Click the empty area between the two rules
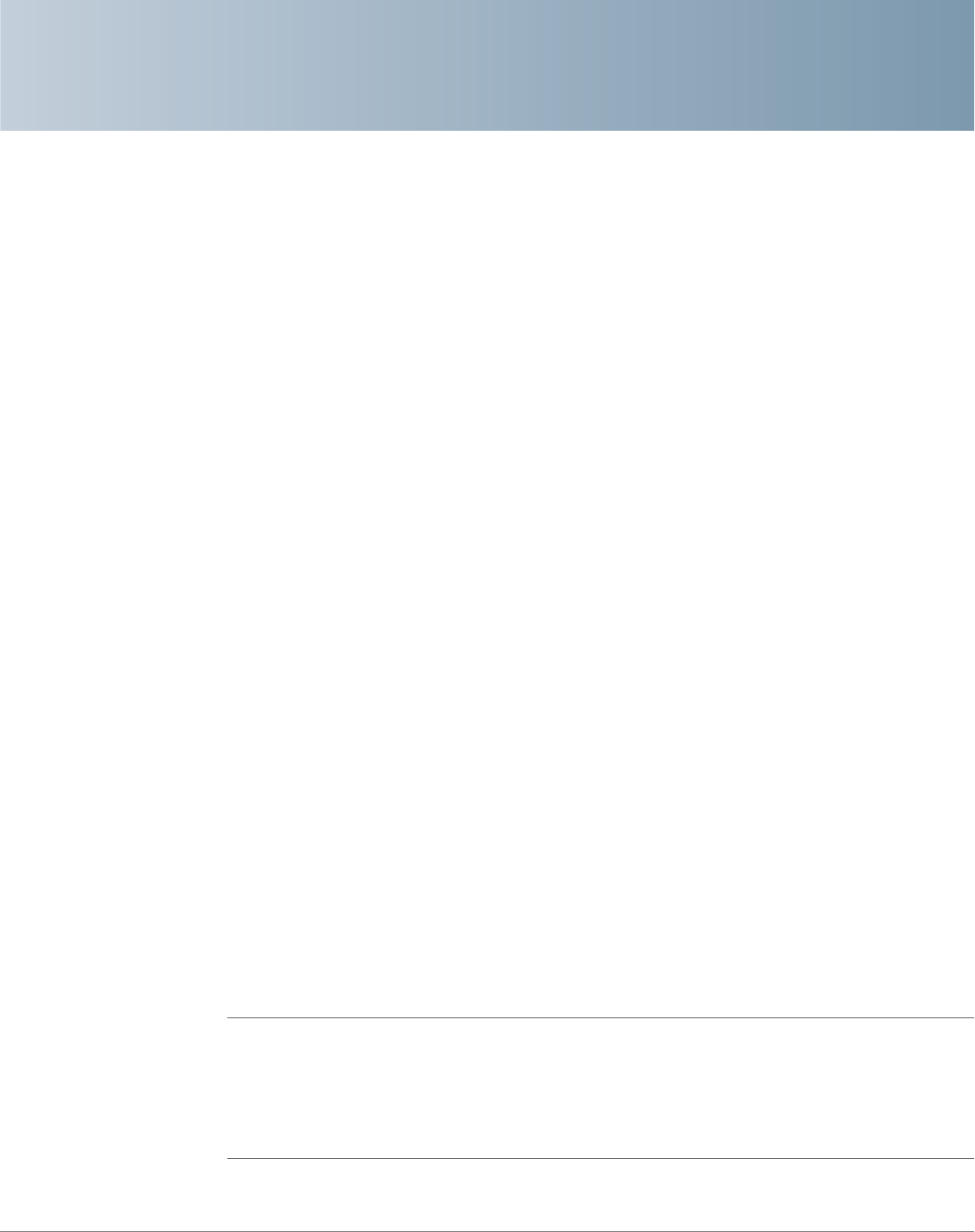Image resolution: width=975 pixels, height=1232 pixels. 600,1088
